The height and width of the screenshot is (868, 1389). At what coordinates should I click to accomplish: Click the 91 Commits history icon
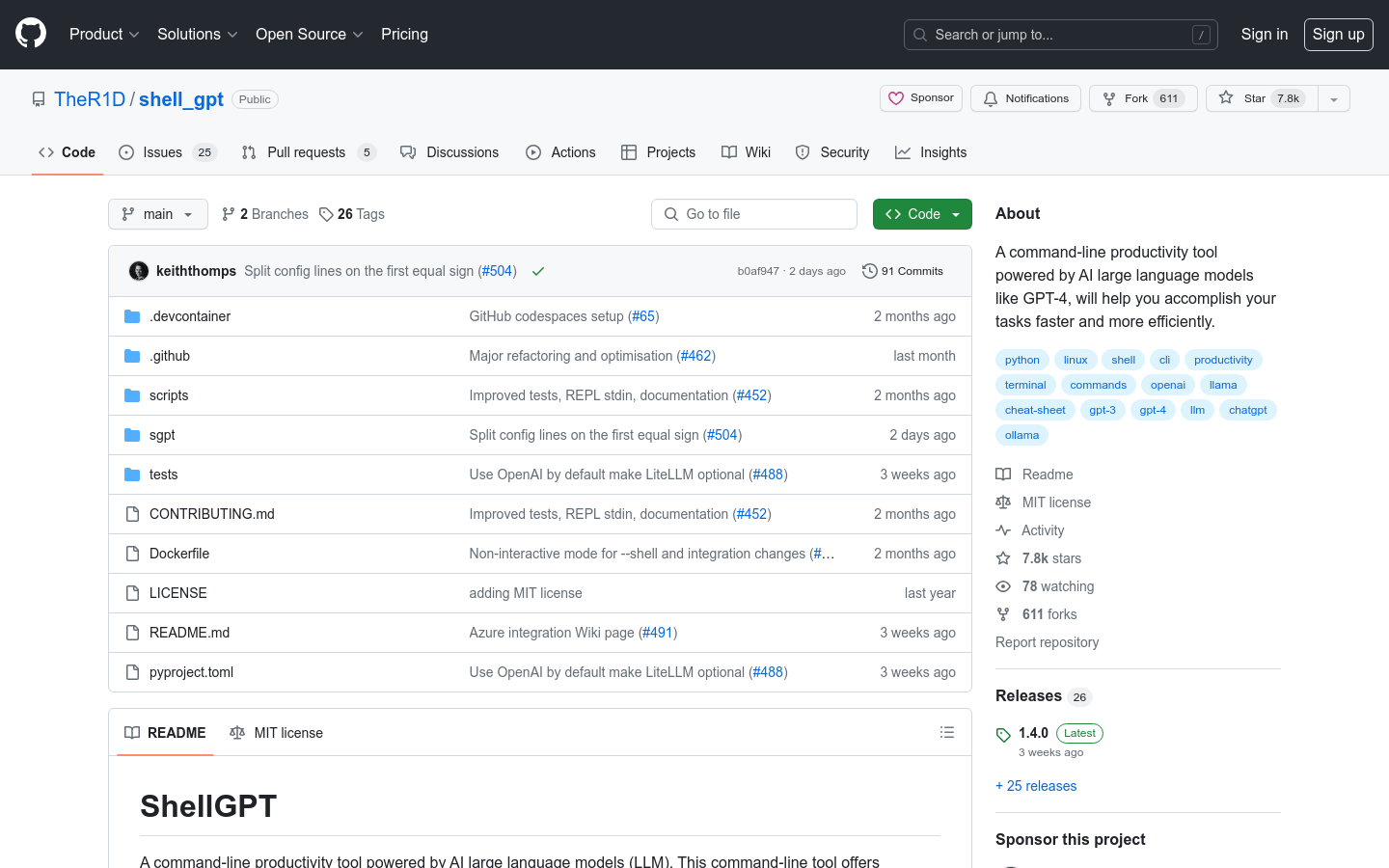(869, 271)
